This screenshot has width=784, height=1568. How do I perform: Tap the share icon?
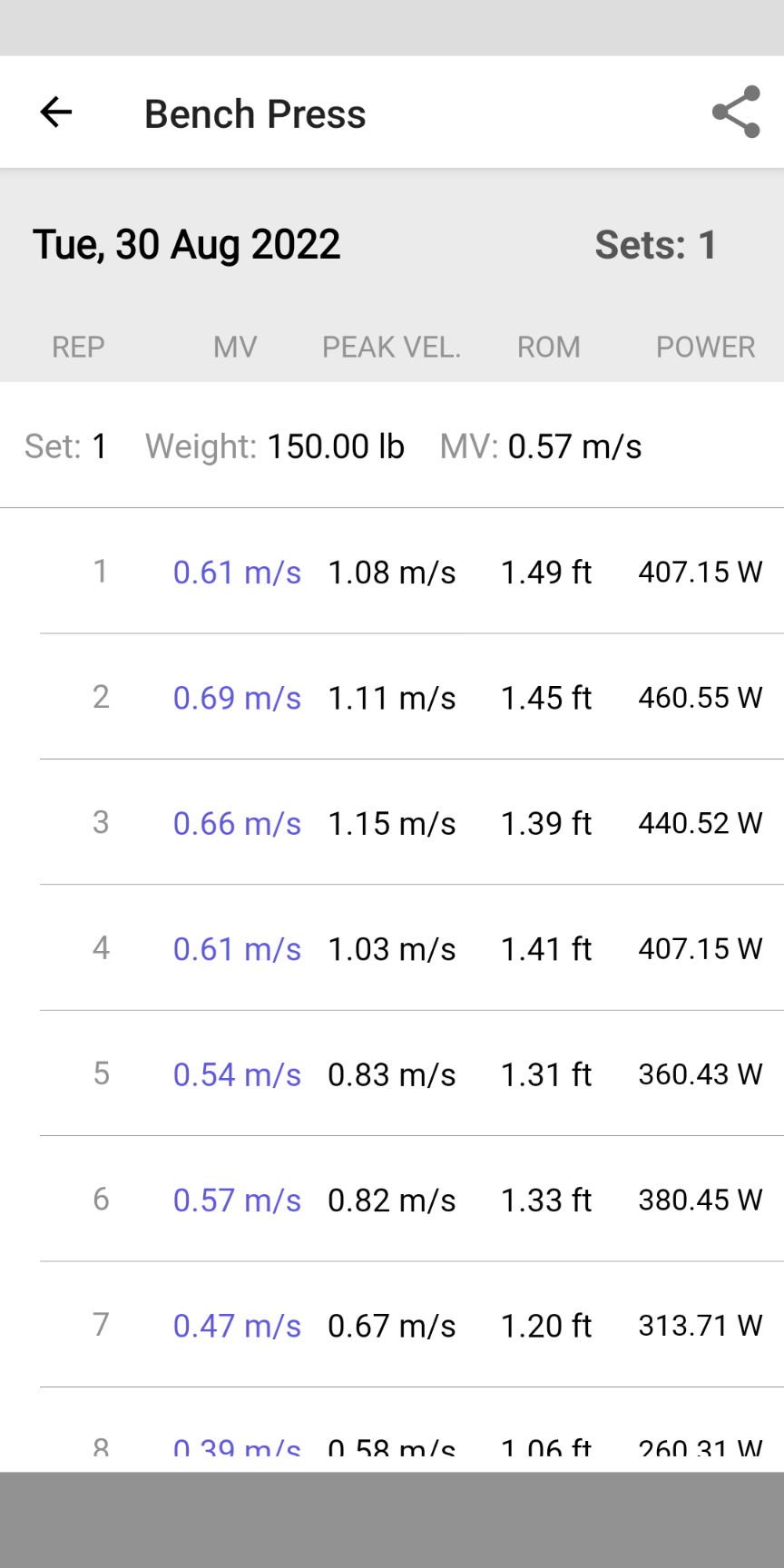(x=736, y=113)
